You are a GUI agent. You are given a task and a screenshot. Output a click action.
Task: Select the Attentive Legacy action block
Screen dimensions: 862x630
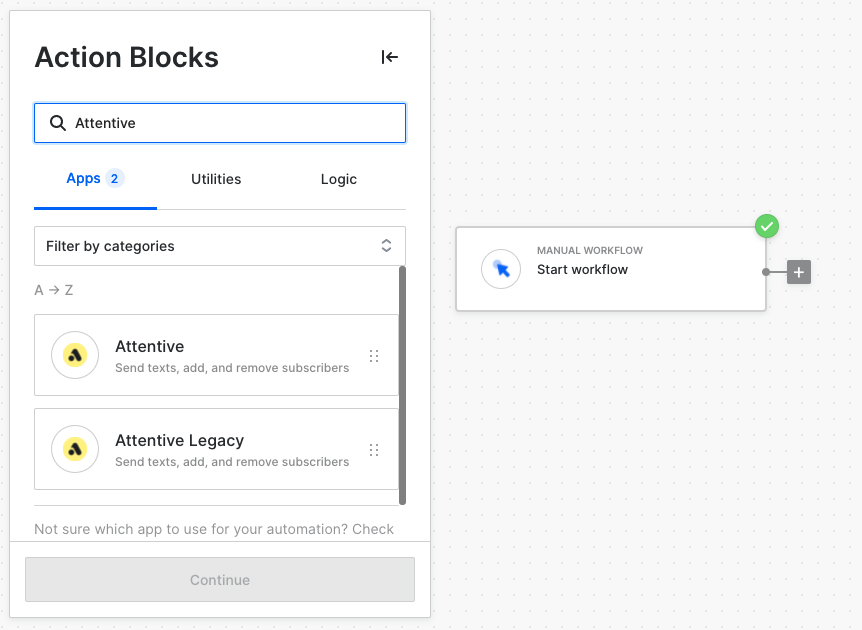pyautogui.click(x=216, y=449)
